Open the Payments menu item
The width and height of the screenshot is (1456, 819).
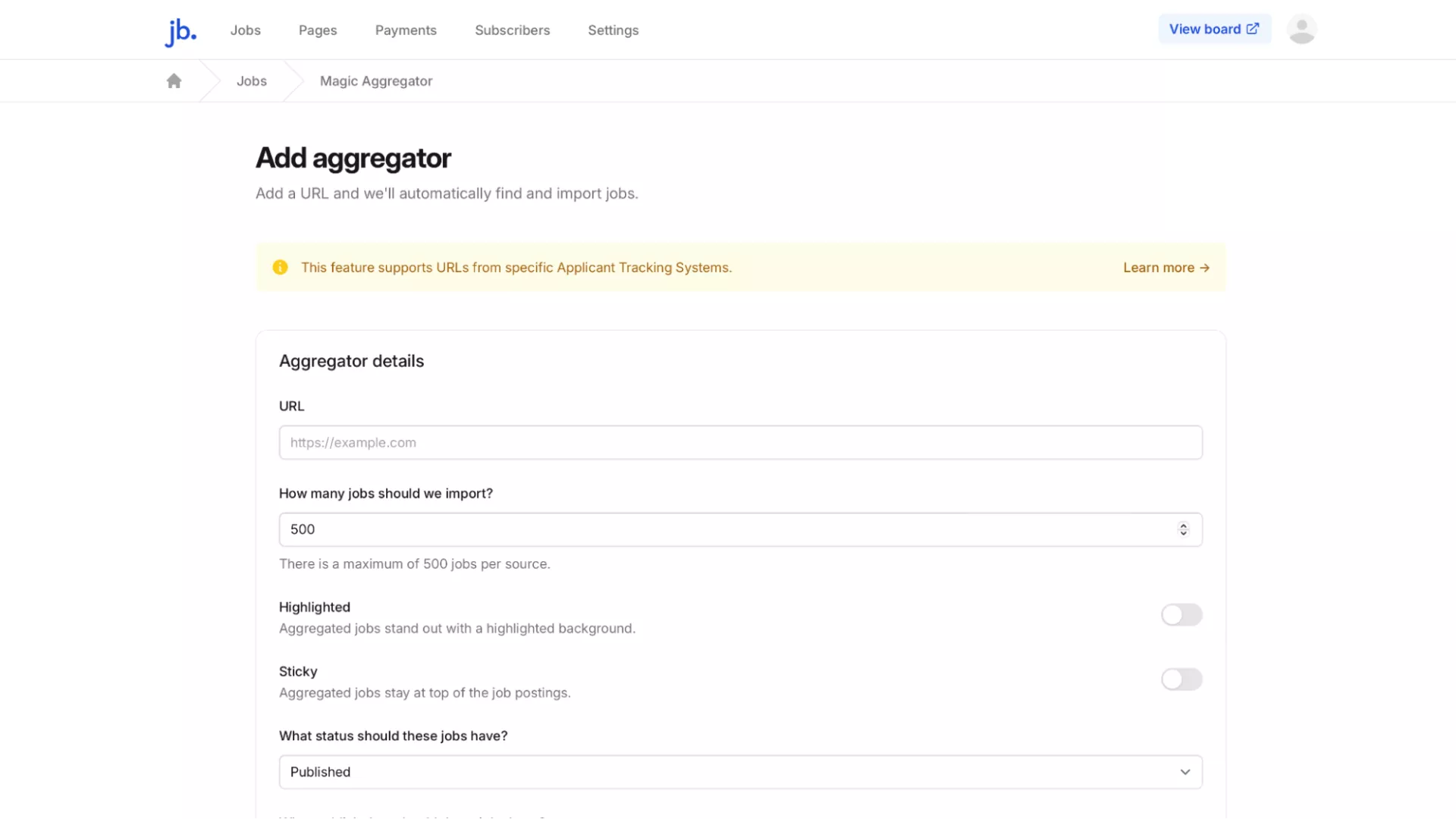pyautogui.click(x=406, y=30)
